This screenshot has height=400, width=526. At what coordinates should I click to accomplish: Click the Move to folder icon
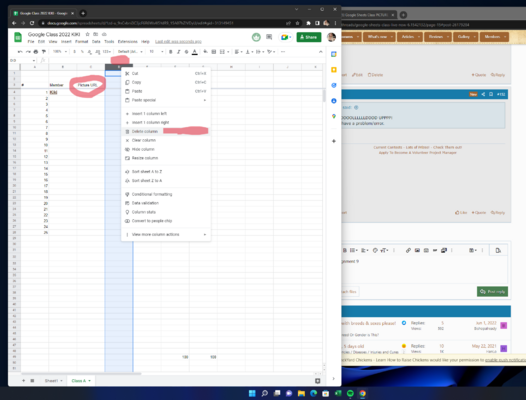pos(96,34)
